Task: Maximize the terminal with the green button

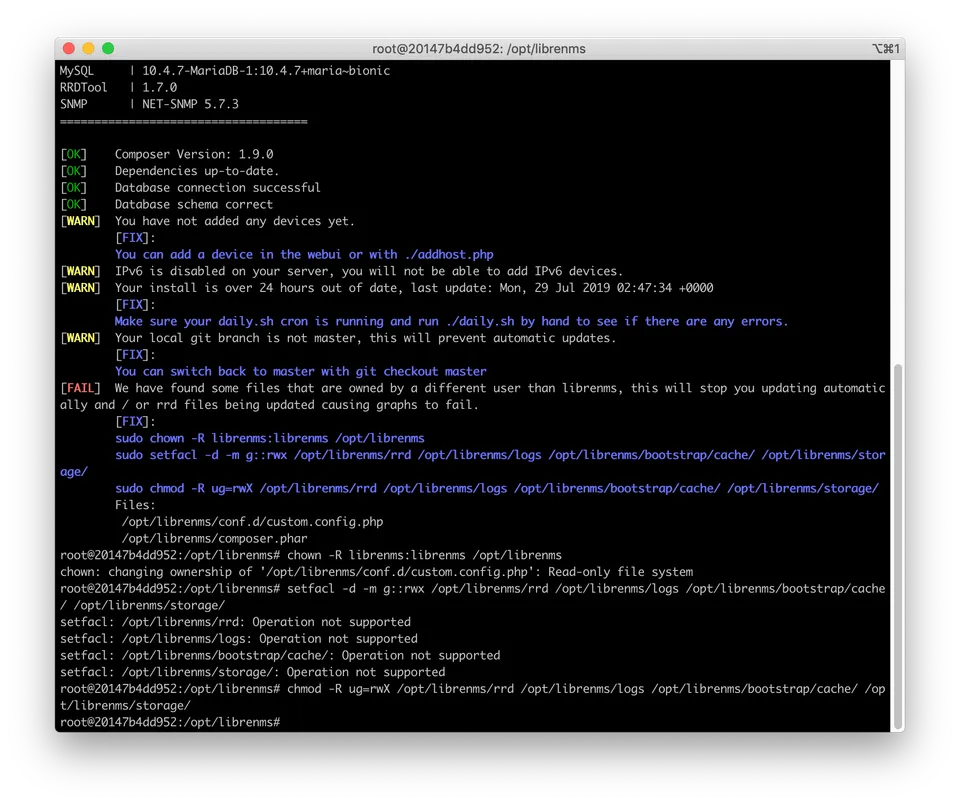Action: (108, 48)
